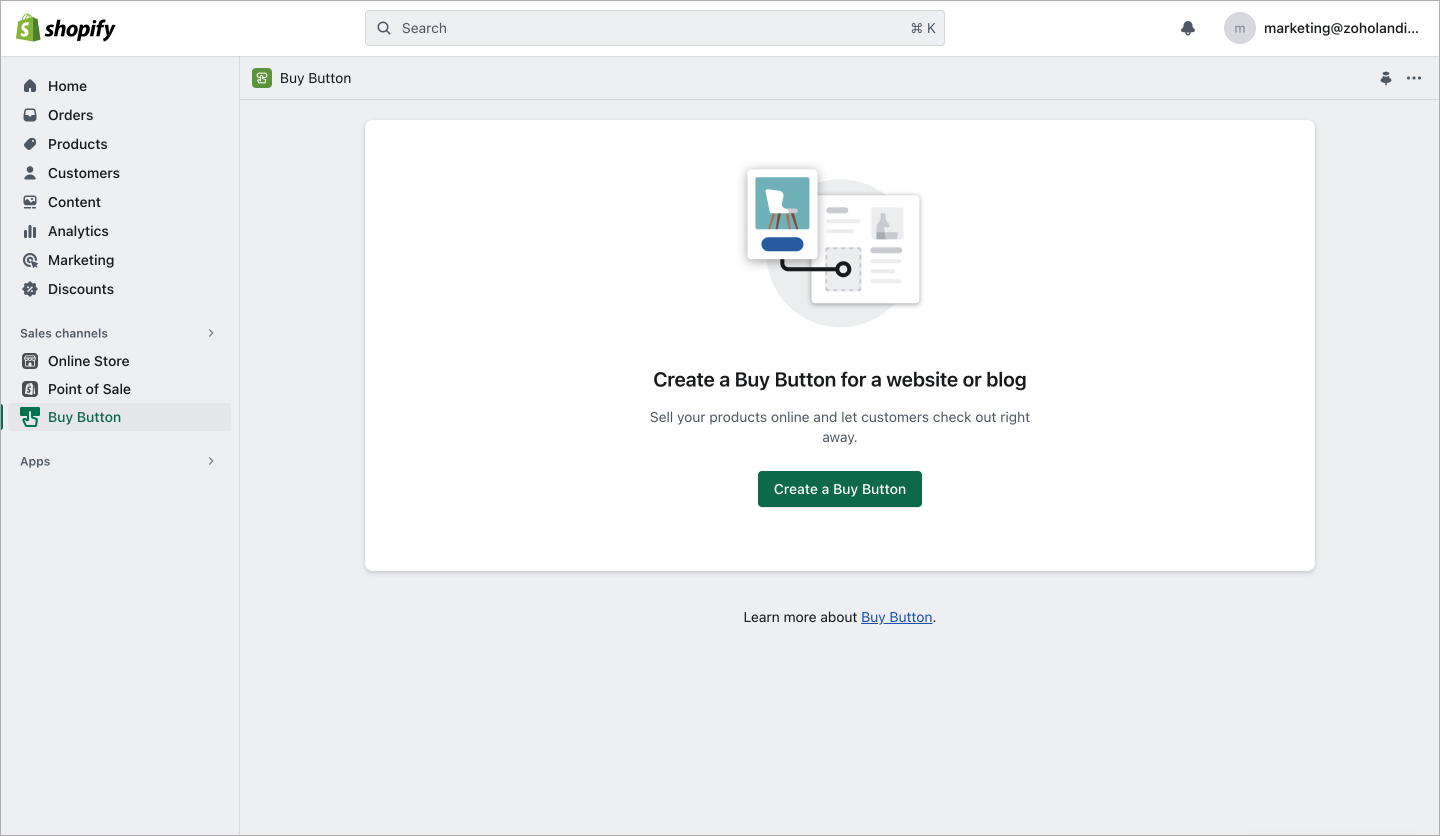The width and height of the screenshot is (1440, 836).
Task: Click the 'Sell your products online' description text
Action: tap(840, 427)
